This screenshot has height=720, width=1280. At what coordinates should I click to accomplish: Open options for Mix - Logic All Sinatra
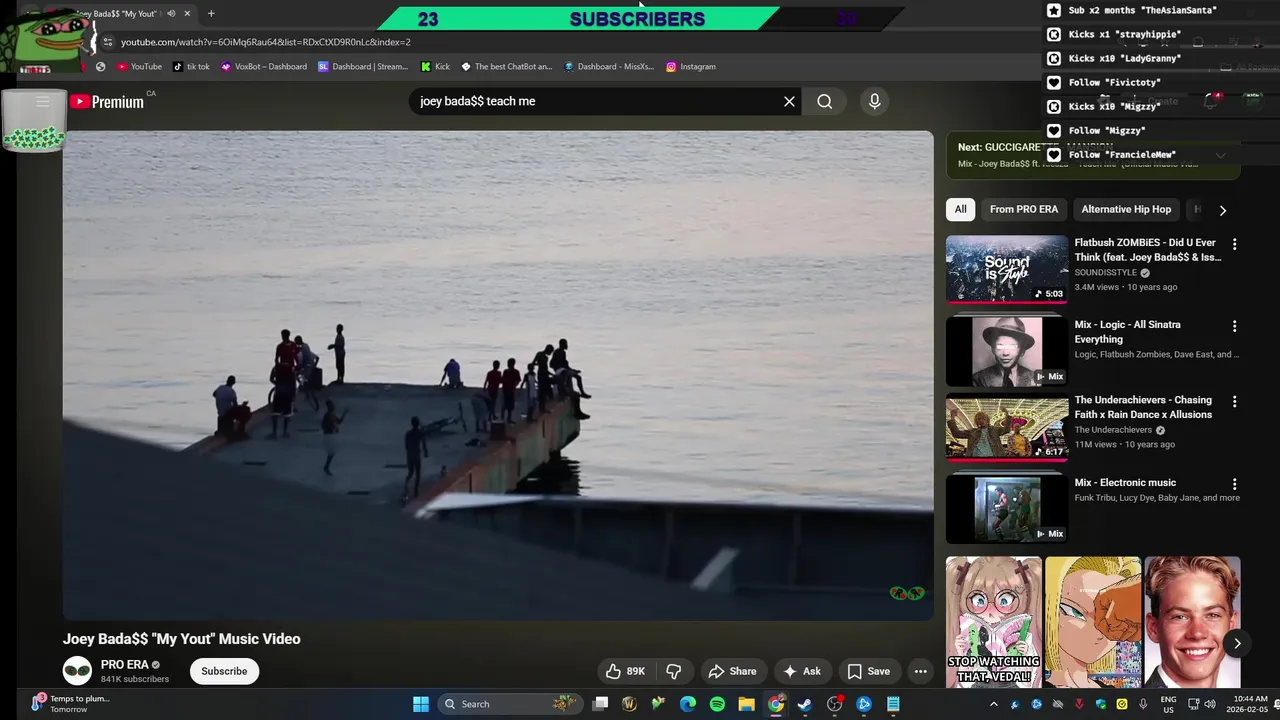point(1234,326)
